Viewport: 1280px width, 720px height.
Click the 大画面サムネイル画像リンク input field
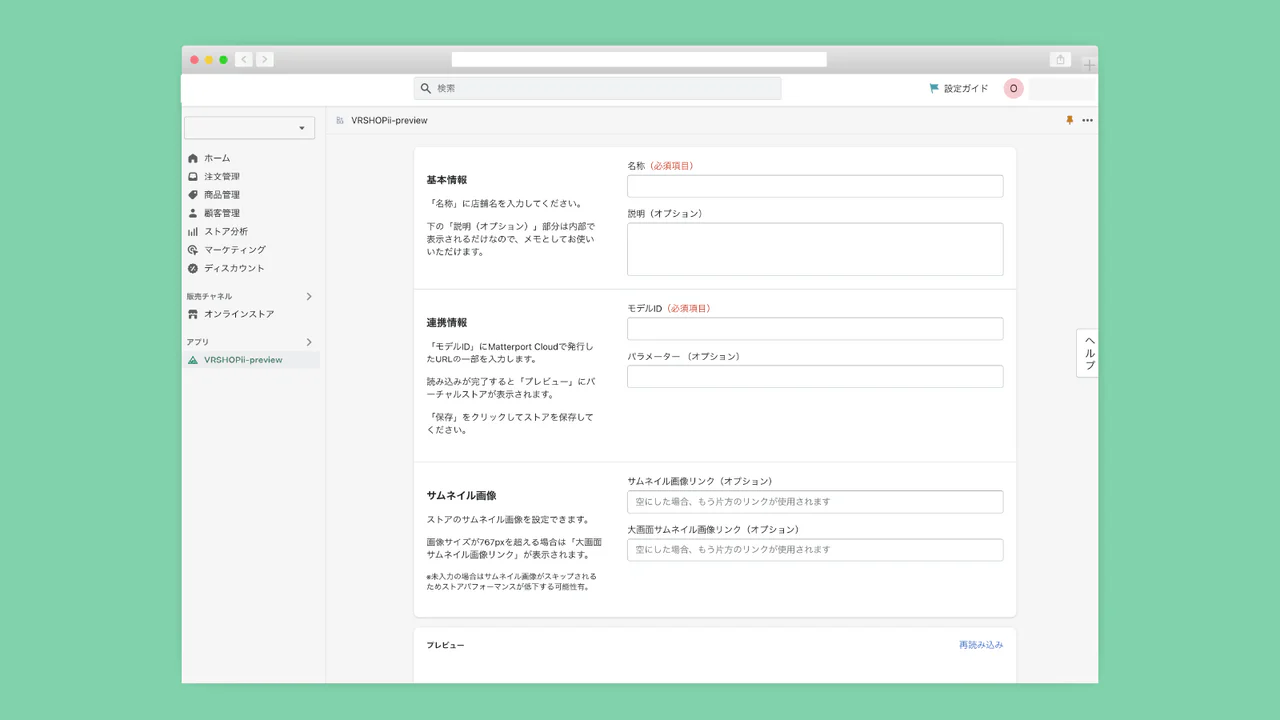(x=815, y=549)
